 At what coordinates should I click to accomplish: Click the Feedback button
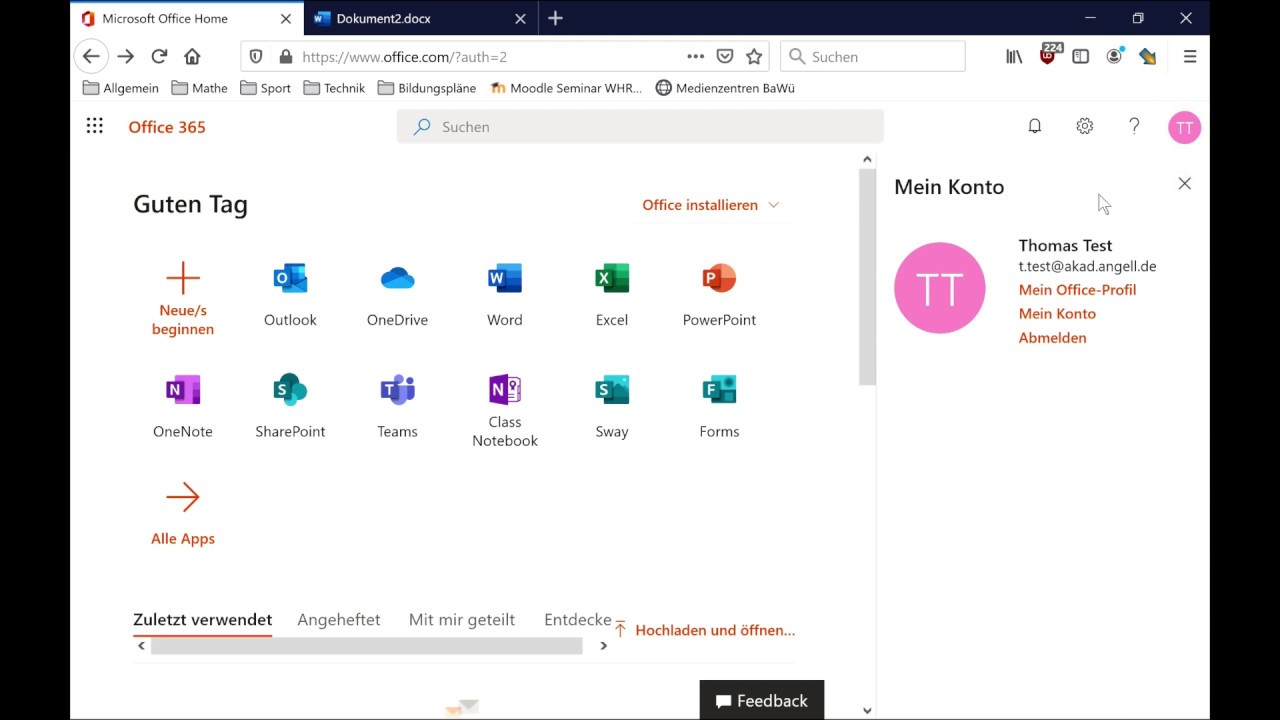tap(762, 701)
